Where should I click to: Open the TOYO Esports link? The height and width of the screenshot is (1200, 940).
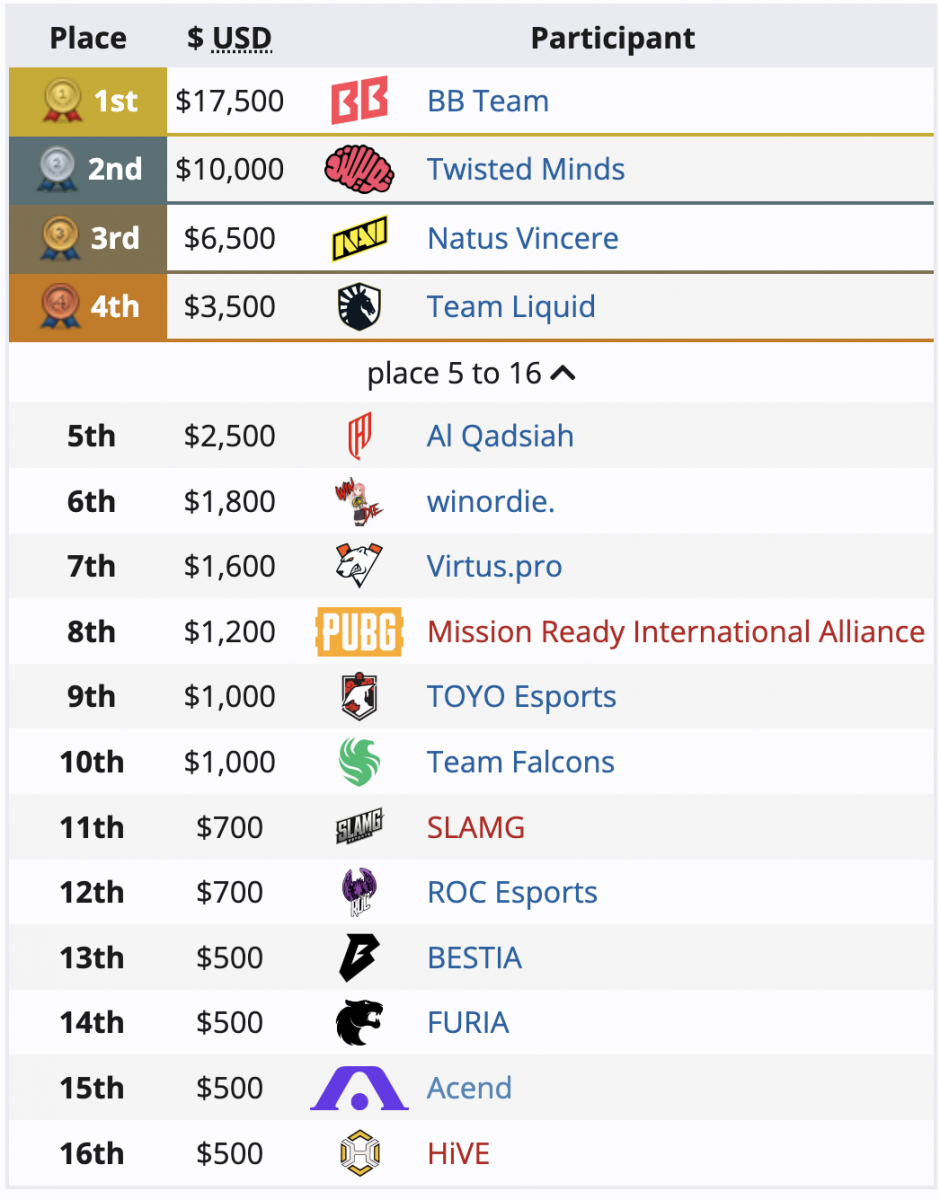[521, 697]
